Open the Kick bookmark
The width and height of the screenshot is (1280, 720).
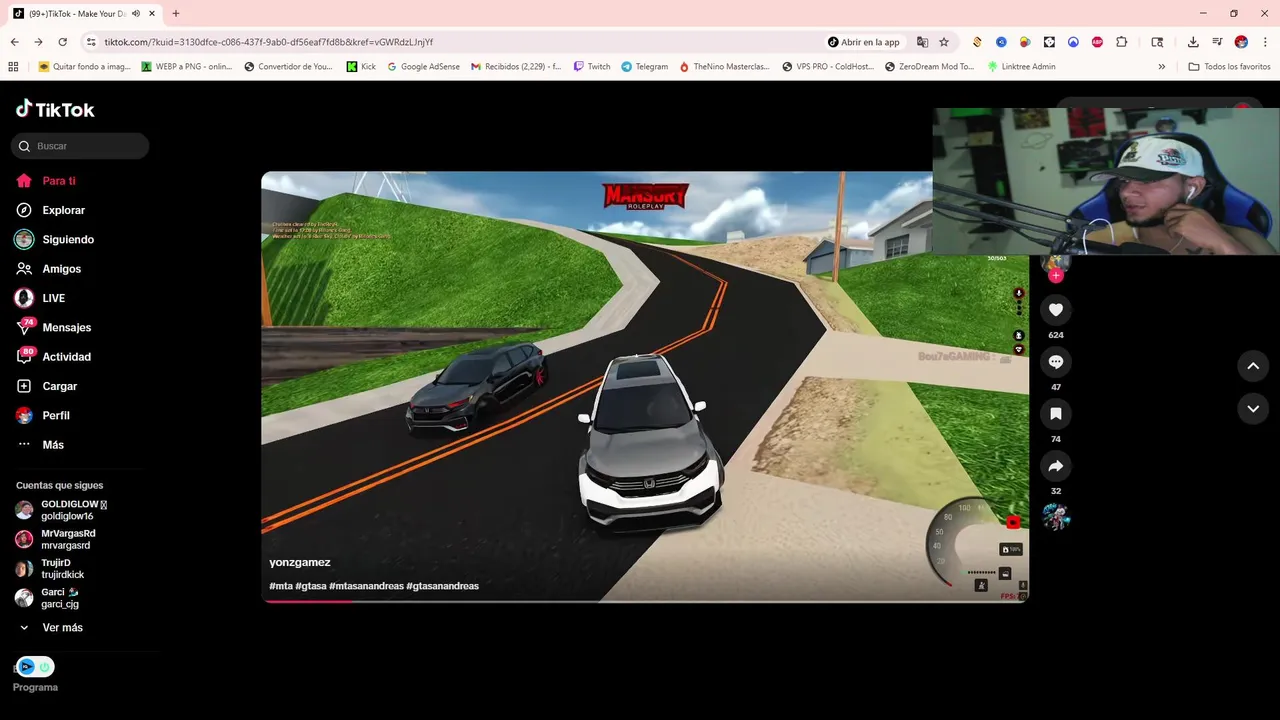[361, 67]
